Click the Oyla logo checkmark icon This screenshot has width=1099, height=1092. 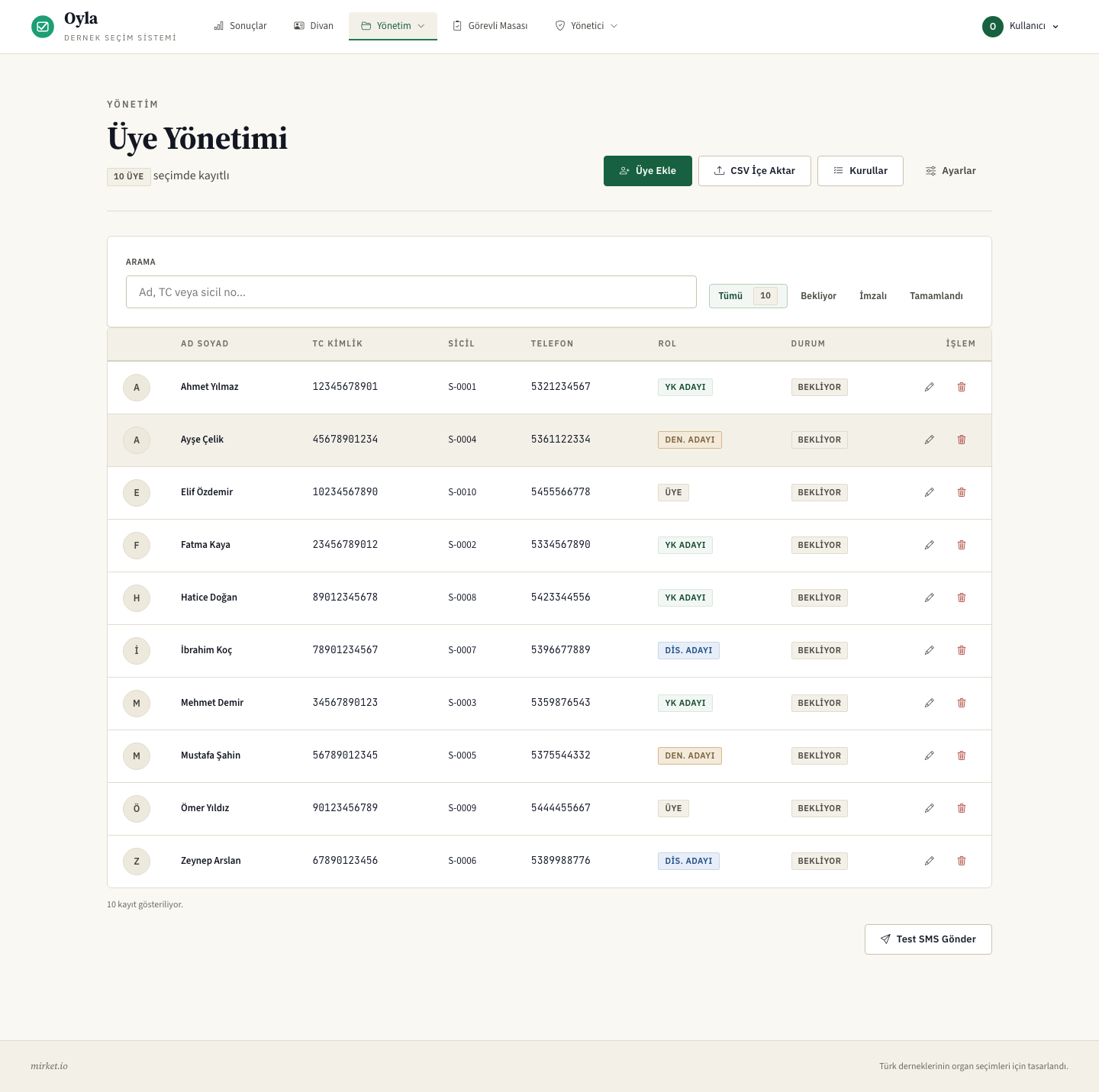pyautogui.click(x=43, y=27)
